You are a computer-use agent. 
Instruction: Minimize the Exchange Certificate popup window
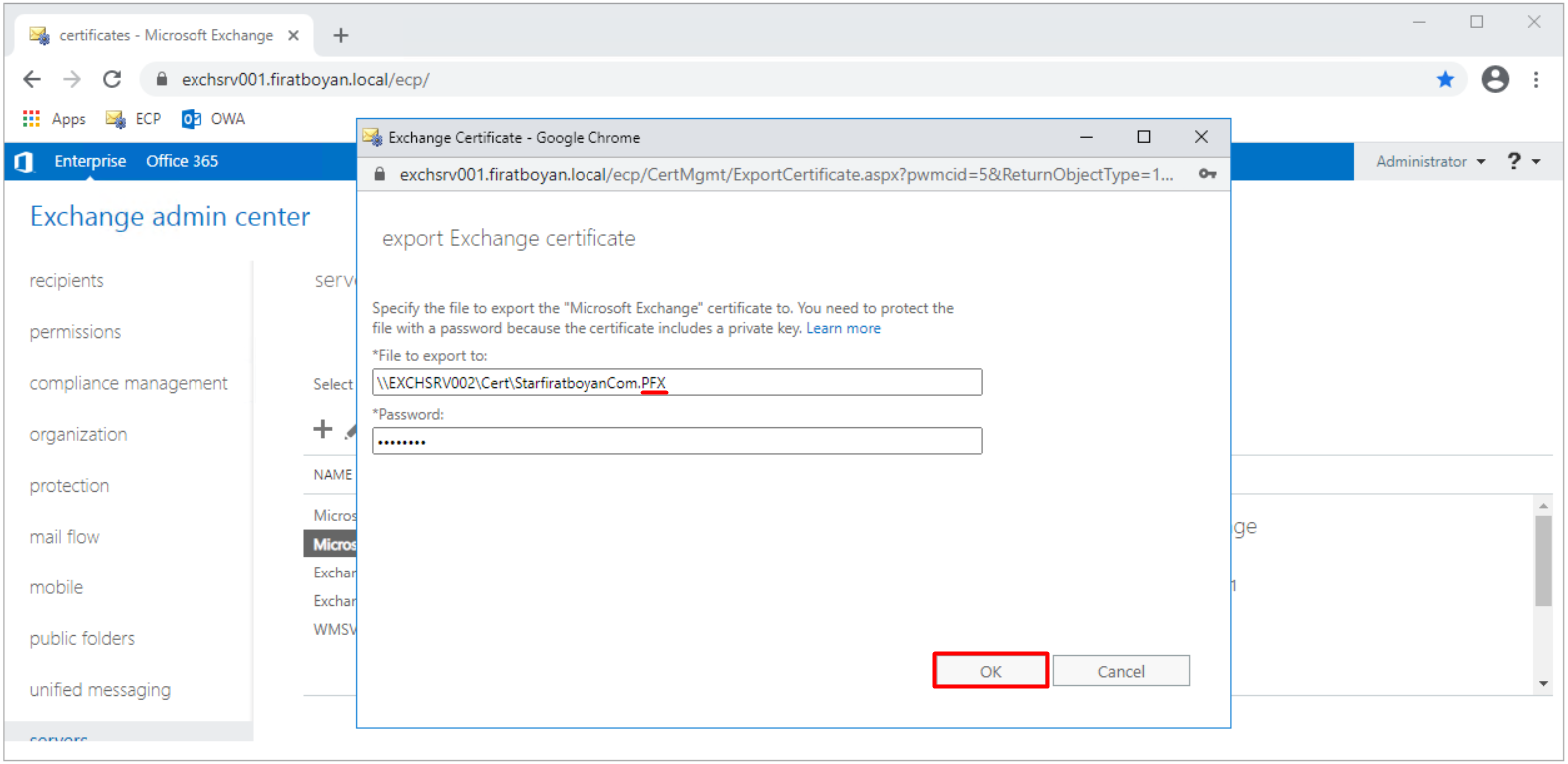(x=1086, y=137)
